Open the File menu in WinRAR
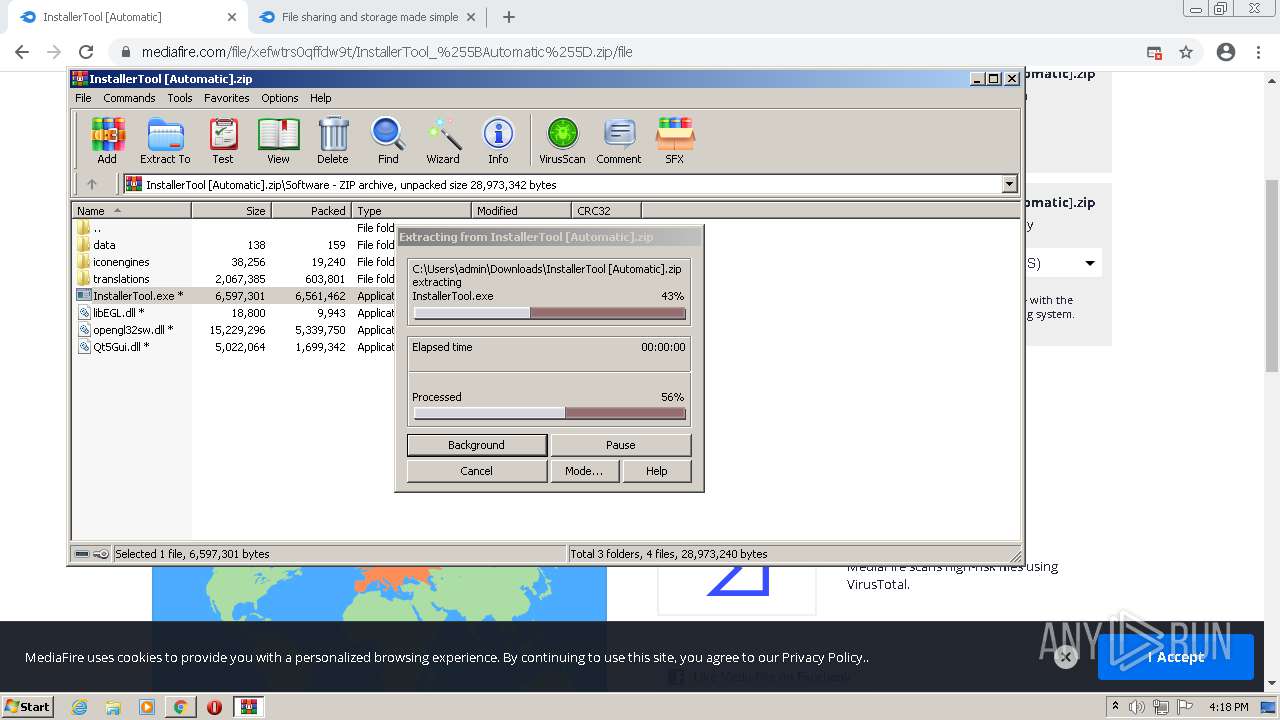This screenshot has width=1280, height=720. click(x=83, y=98)
